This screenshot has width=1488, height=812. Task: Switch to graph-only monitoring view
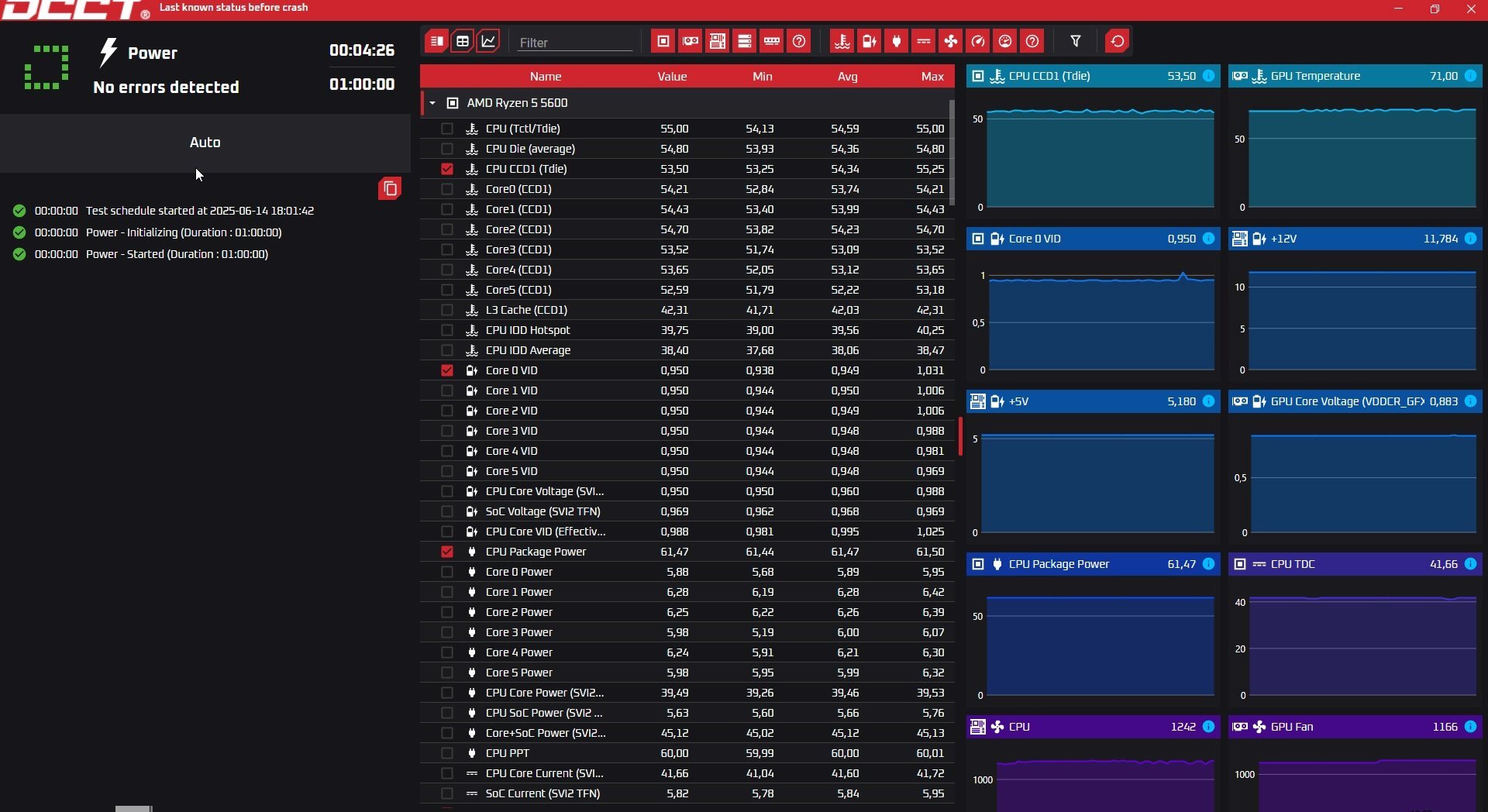point(489,42)
